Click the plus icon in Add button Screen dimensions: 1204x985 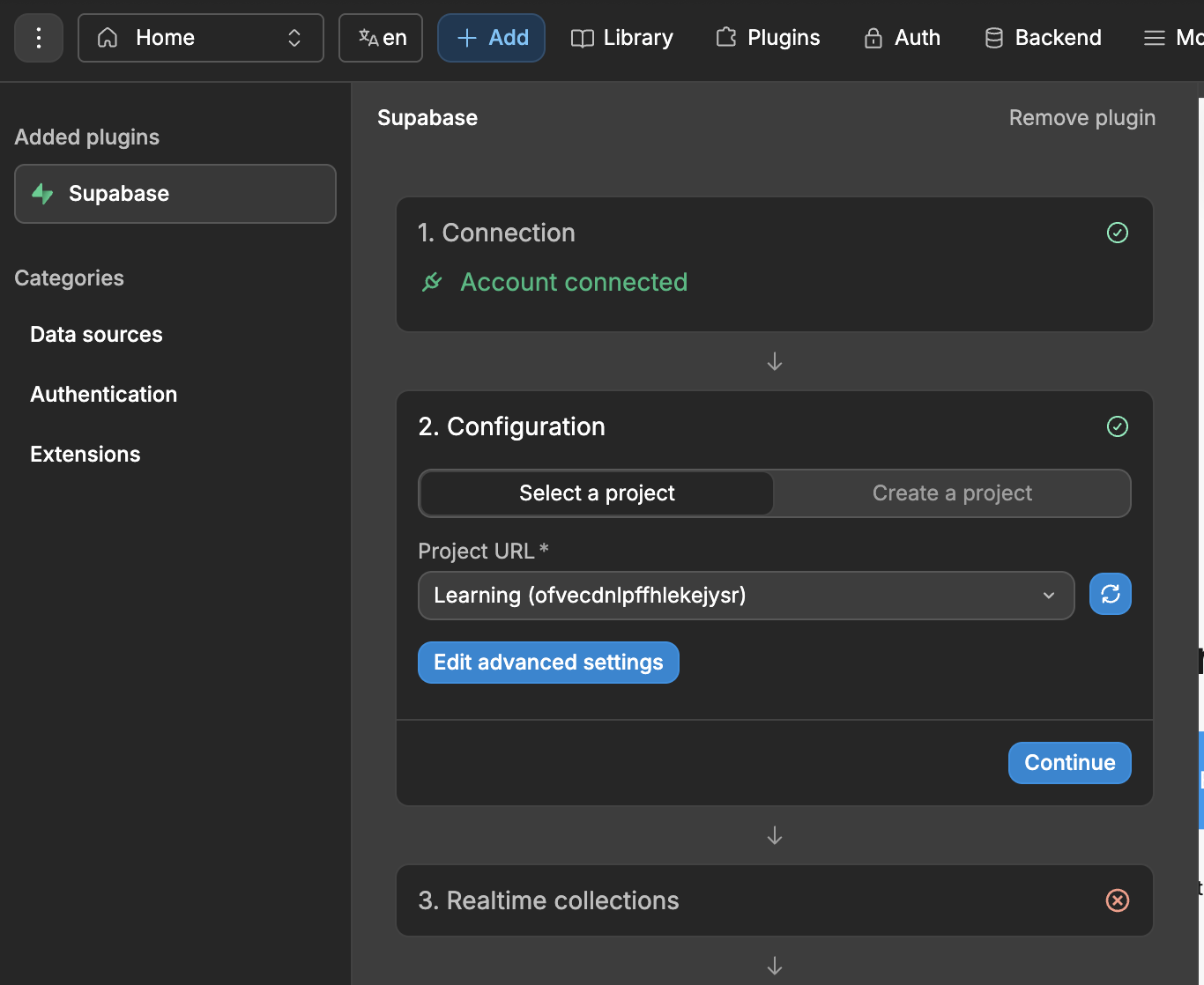click(x=467, y=38)
